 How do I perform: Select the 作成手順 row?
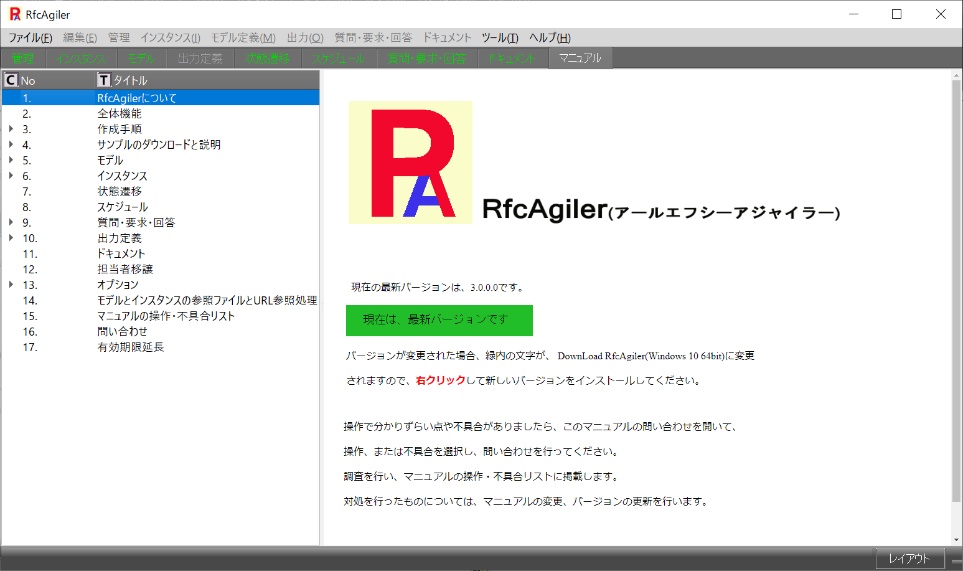click(160, 129)
